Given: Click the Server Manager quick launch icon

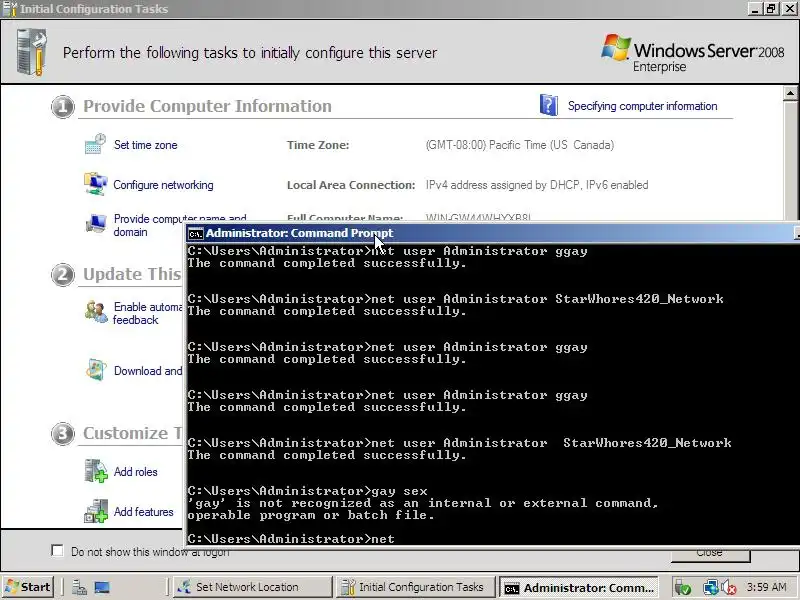Looking at the screenshot, I should click(79, 587).
